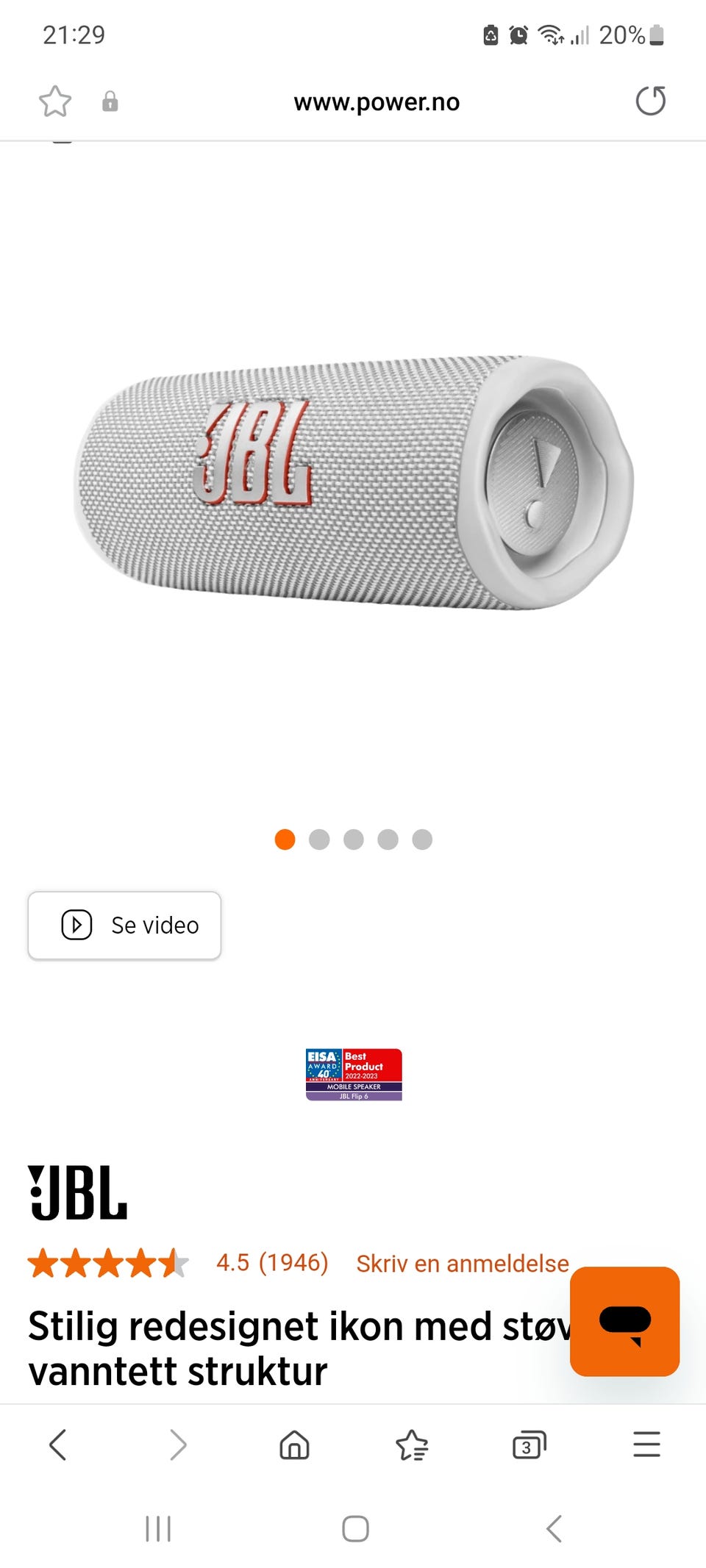706x1568 pixels.
Task: Tap the padlock site security icon
Action: 110,101
